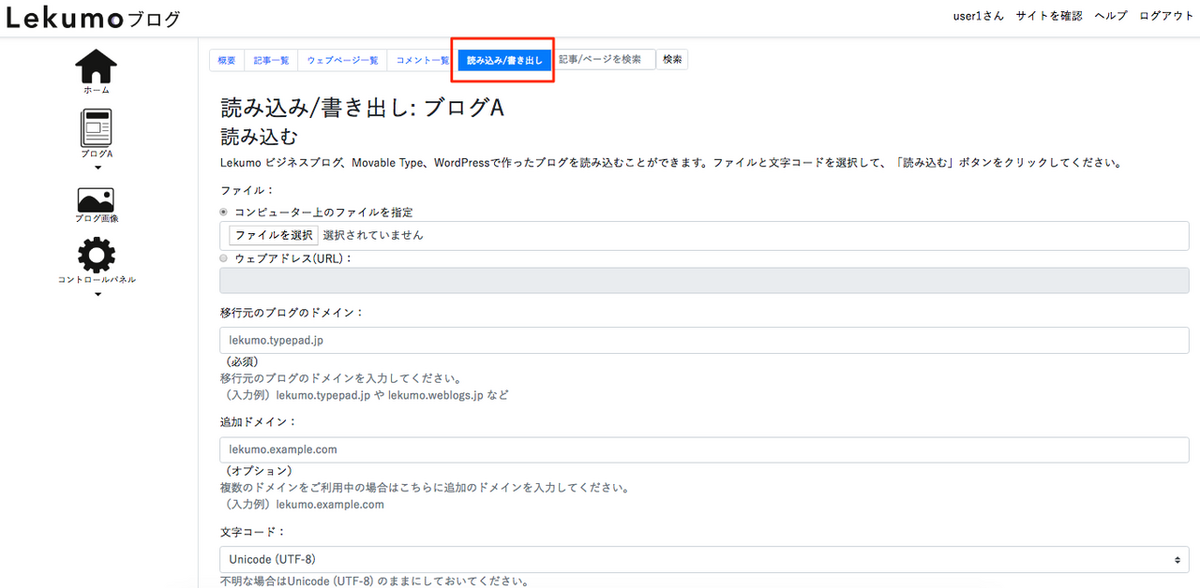Click ログアウト to sign out
Viewport: 1200px width, 588px height.
tap(1166, 16)
